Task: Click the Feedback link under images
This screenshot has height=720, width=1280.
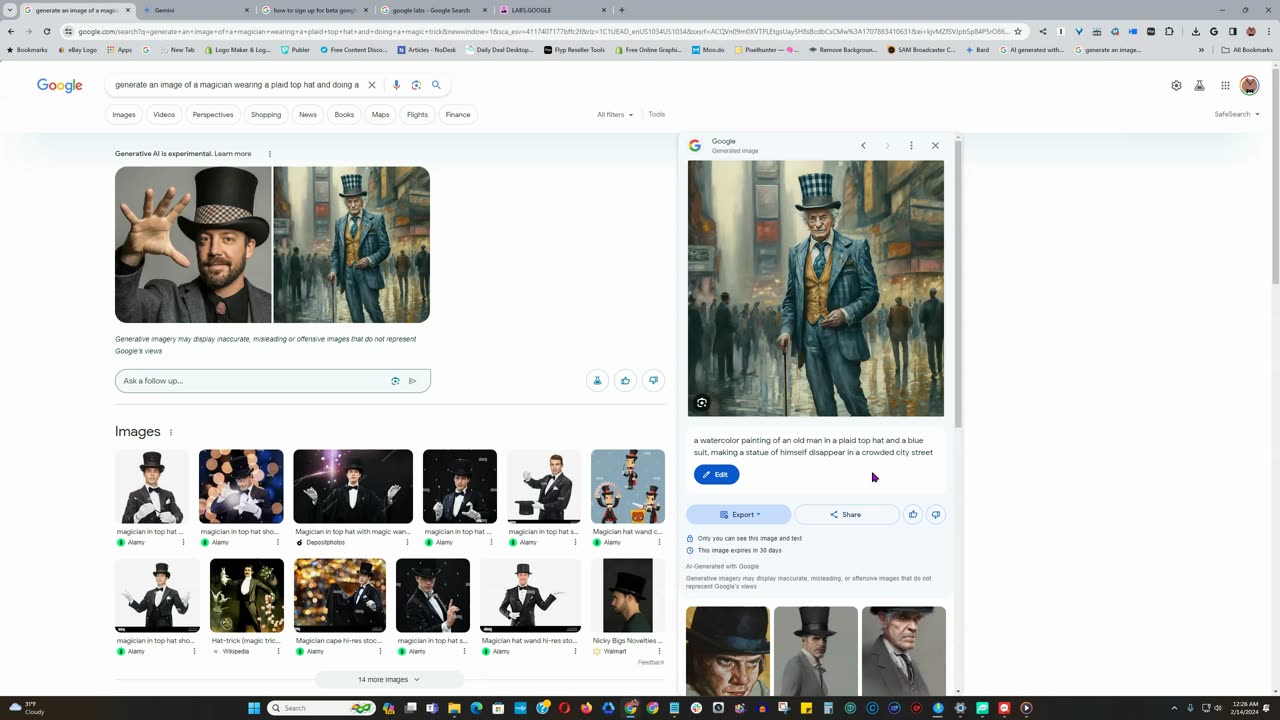Action: point(651,663)
